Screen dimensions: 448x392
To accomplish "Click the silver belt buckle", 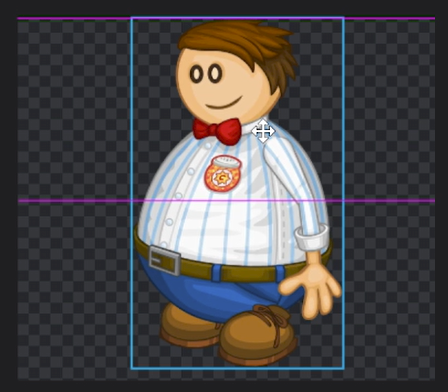I will coord(165,260).
